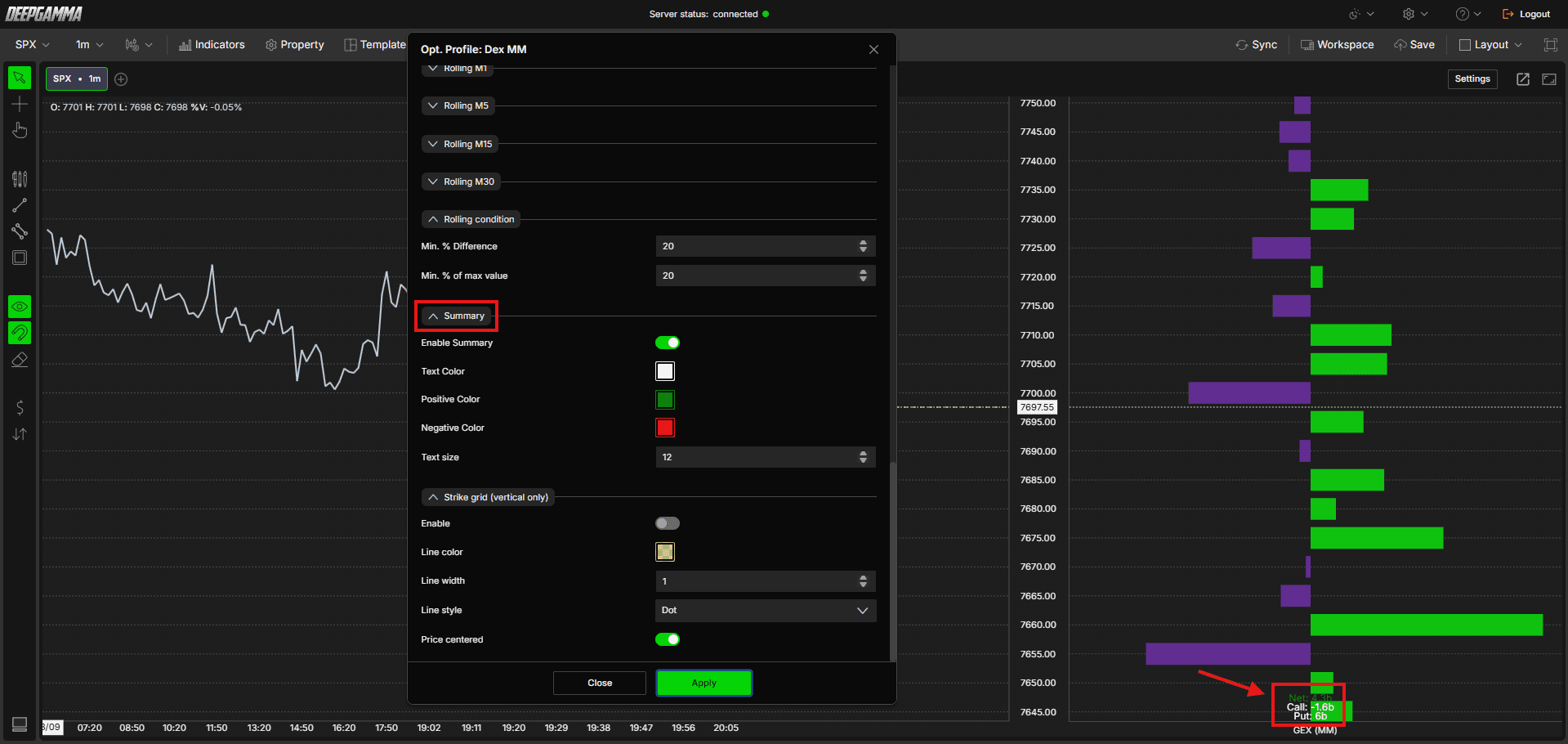Screen dimensions: 1568x744
Task: Open the Property menu
Action: point(295,45)
